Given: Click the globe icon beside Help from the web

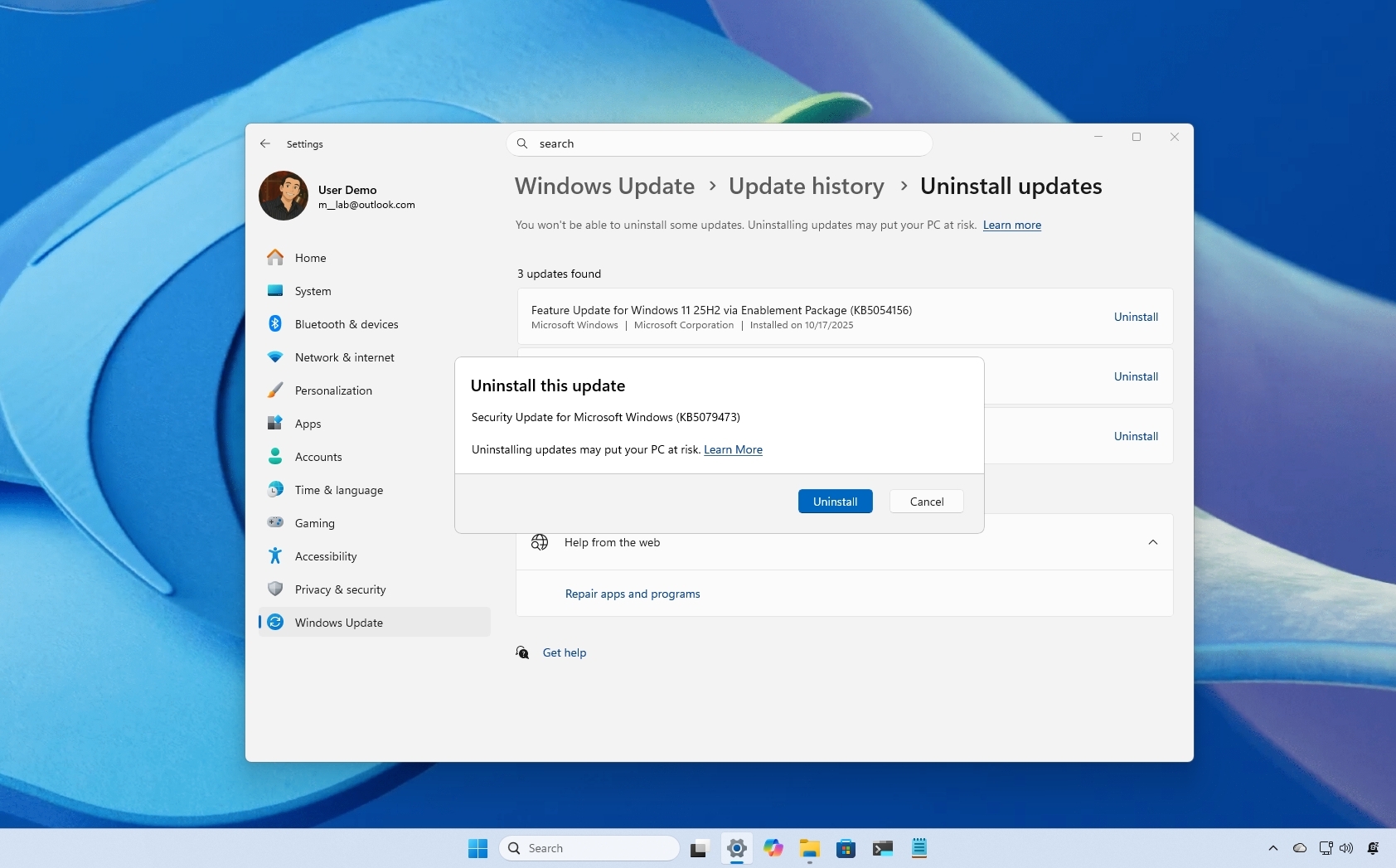Looking at the screenshot, I should coord(541,542).
